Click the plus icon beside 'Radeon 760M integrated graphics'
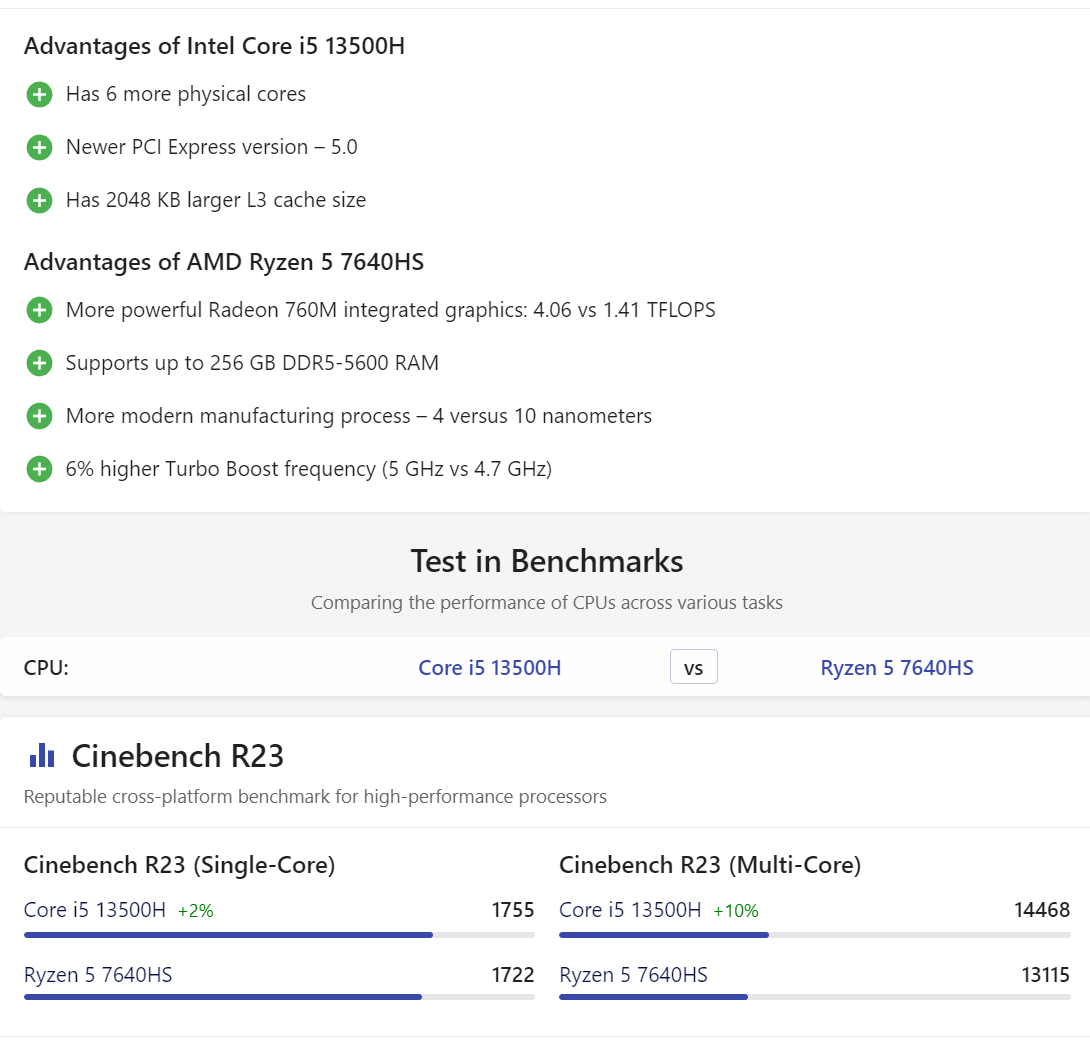1090x1042 pixels. click(39, 310)
